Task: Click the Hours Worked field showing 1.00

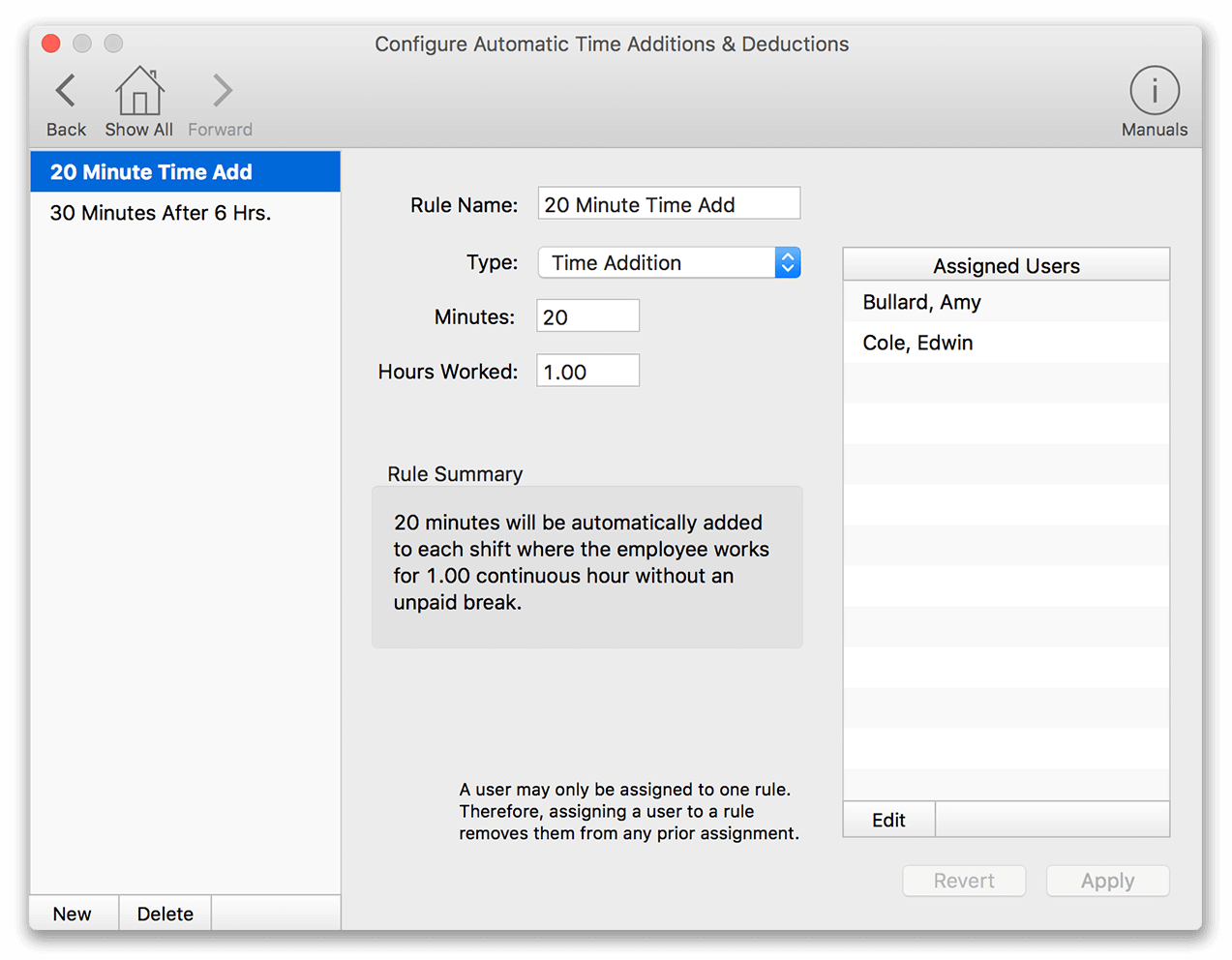Action: click(x=587, y=370)
